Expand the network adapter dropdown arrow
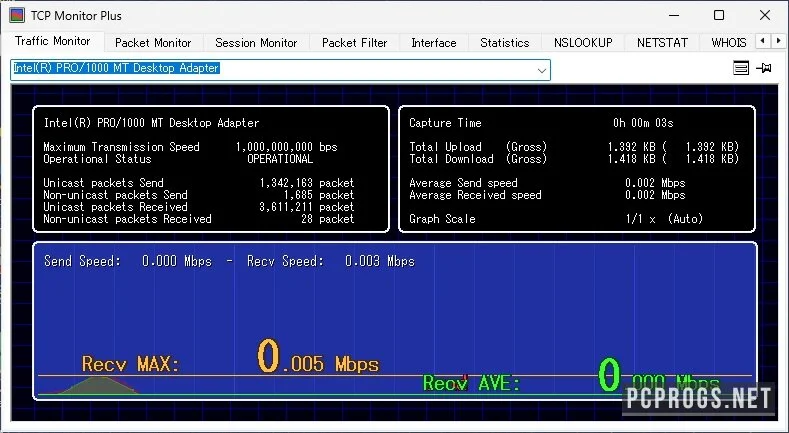This screenshot has height=433, width=789. (541, 70)
